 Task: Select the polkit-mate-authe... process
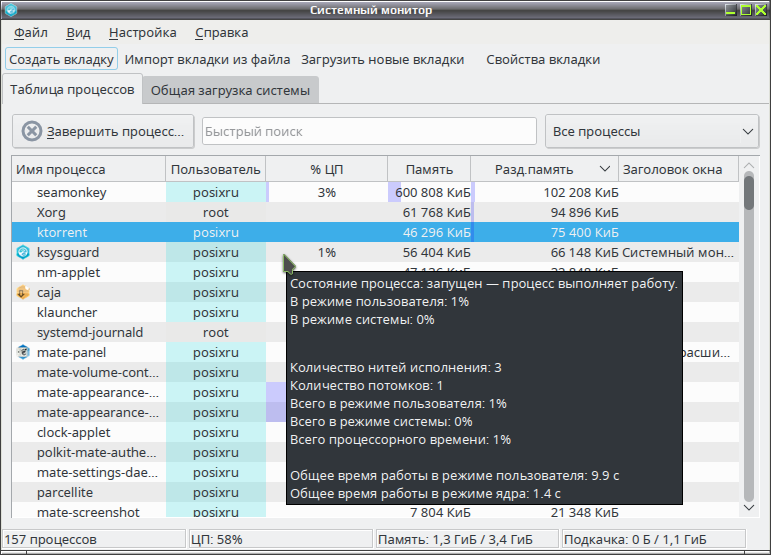pos(96,453)
